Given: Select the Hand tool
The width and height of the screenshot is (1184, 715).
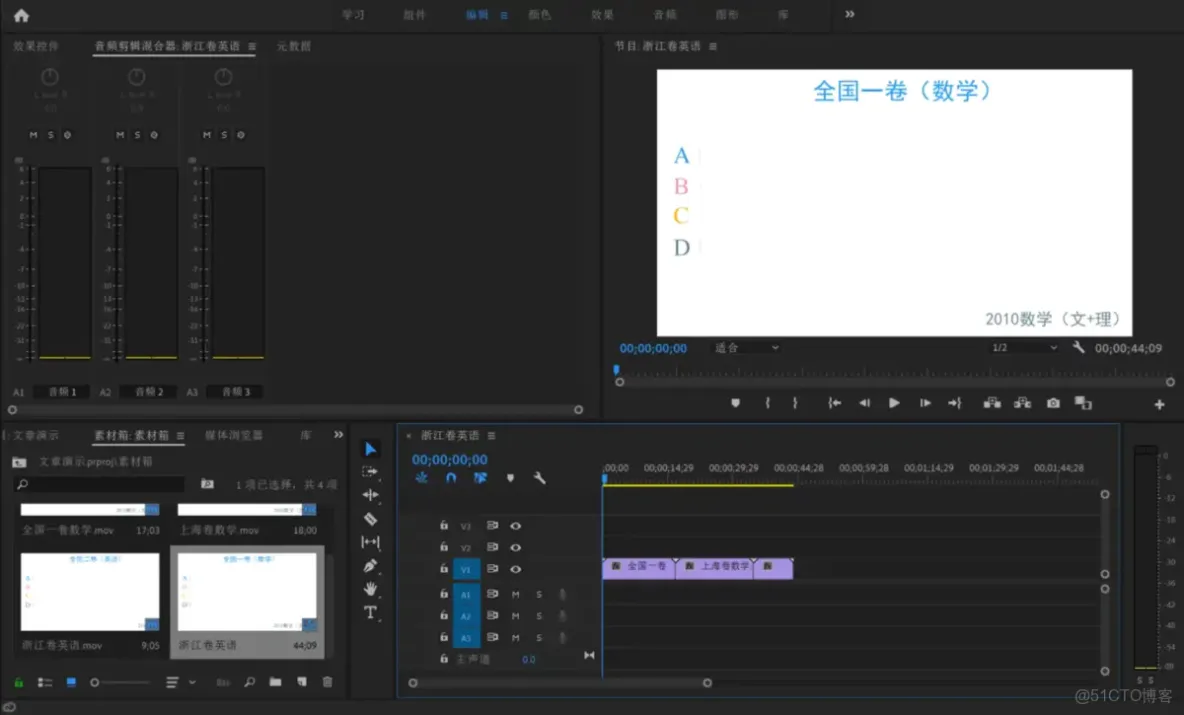Looking at the screenshot, I should (370, 589).
